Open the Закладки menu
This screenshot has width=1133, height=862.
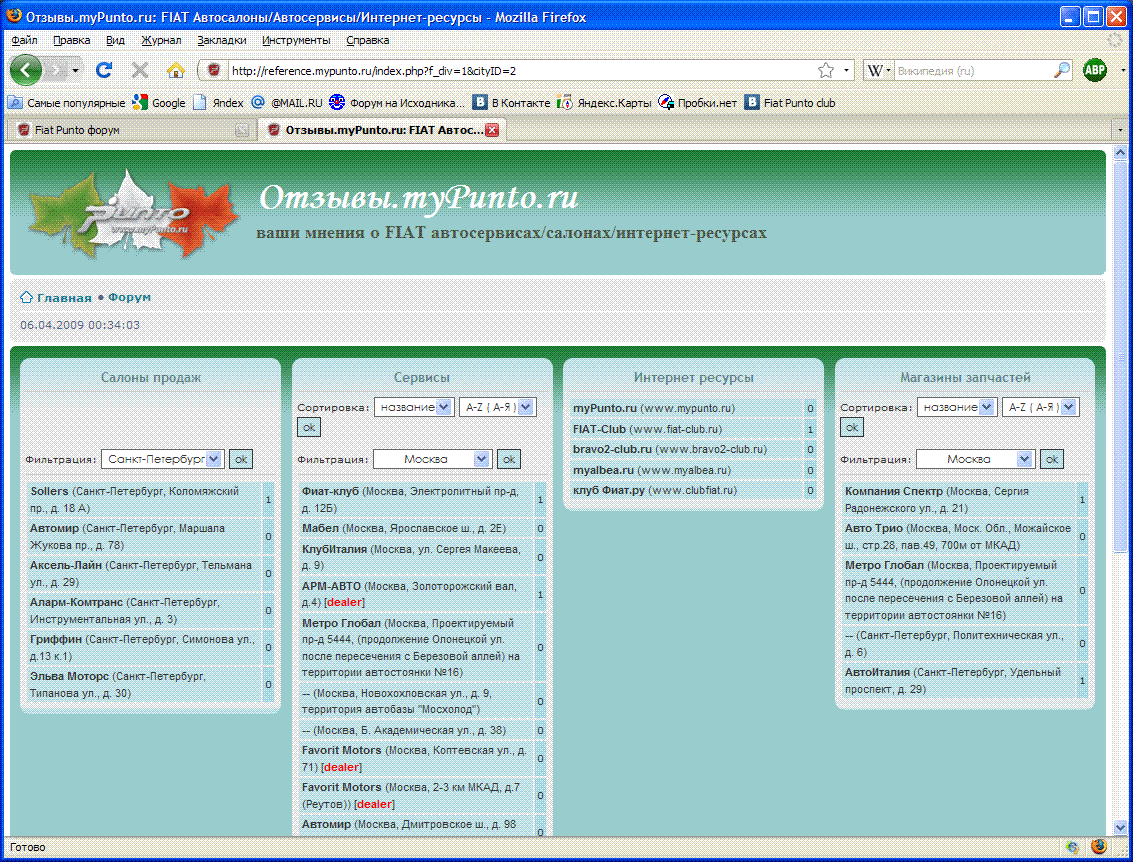tap(221, 40)
